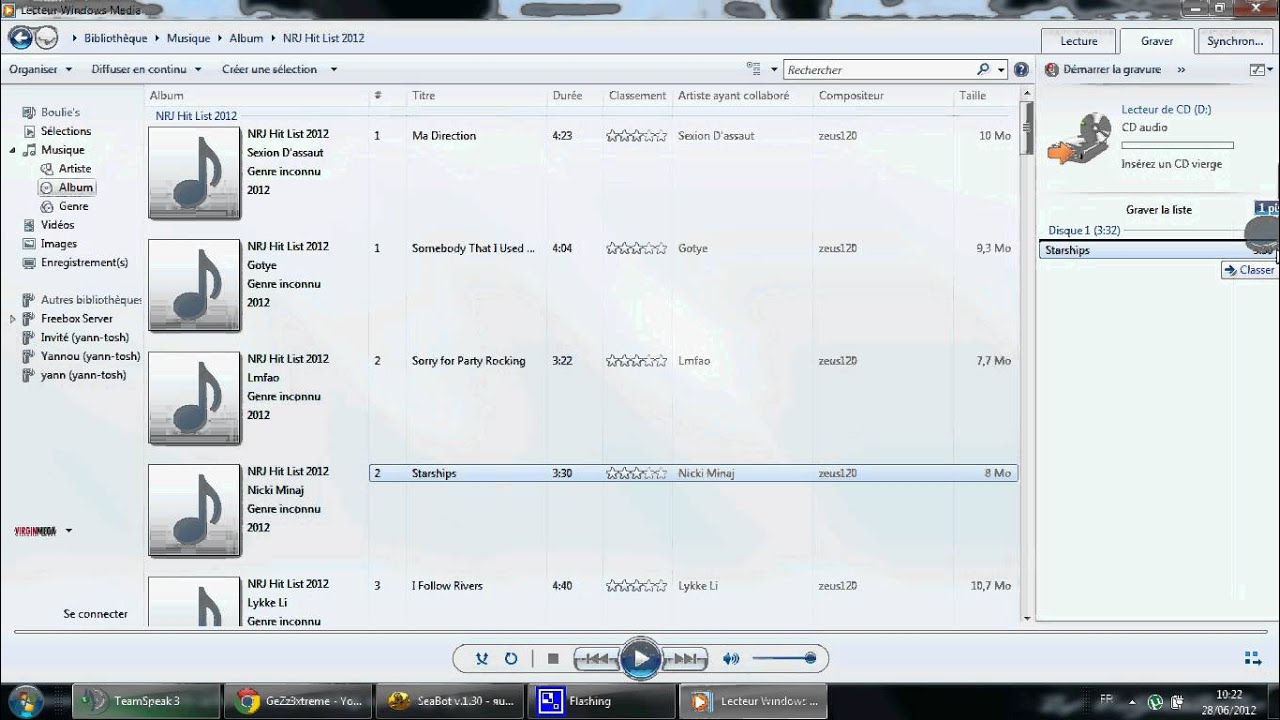Adjust the volume slider
Viewport: 1280px width, 720px height.
784,658
